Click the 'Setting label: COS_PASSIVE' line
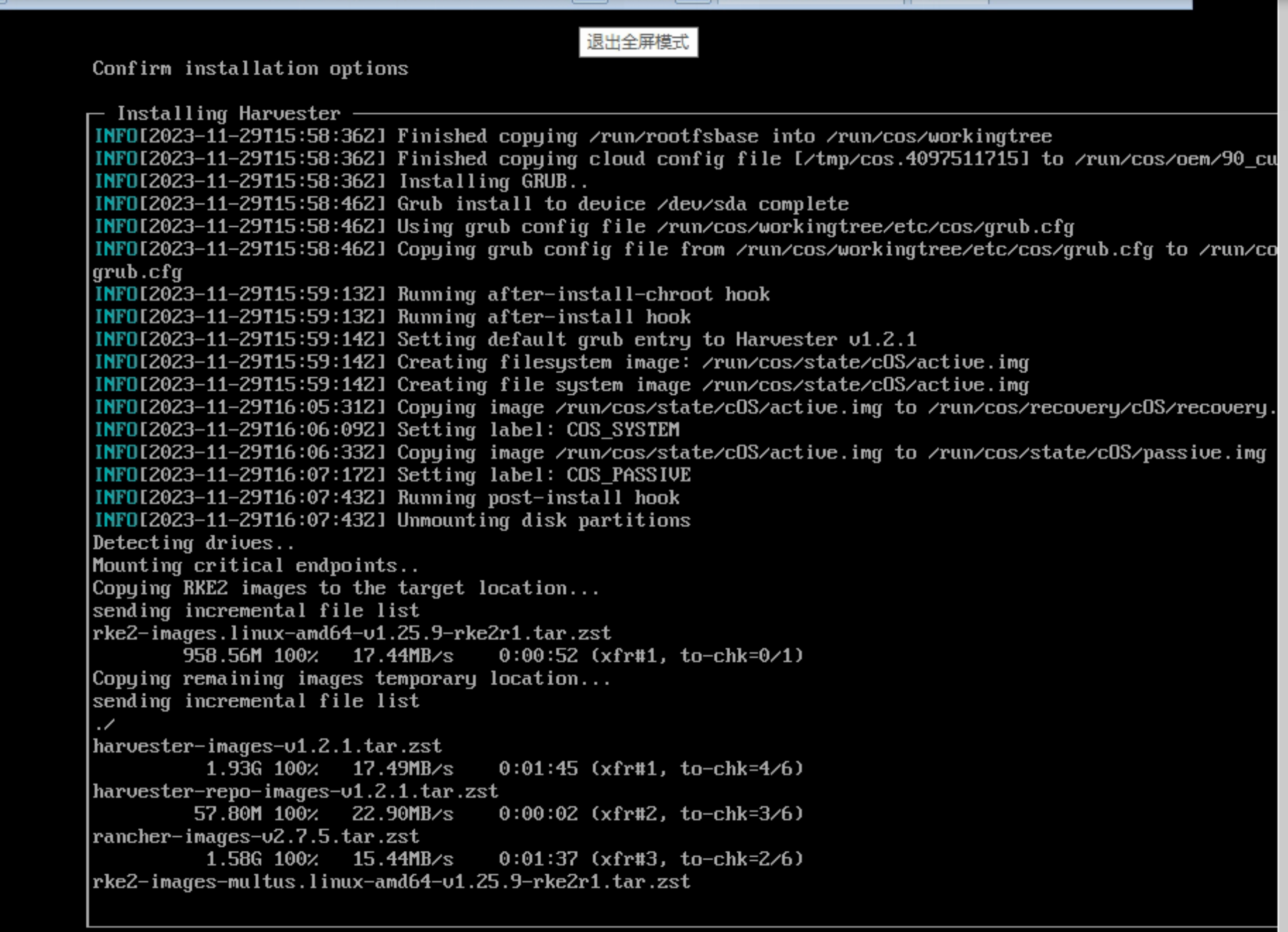The image size is (1288, 932). tap(392, 475)
